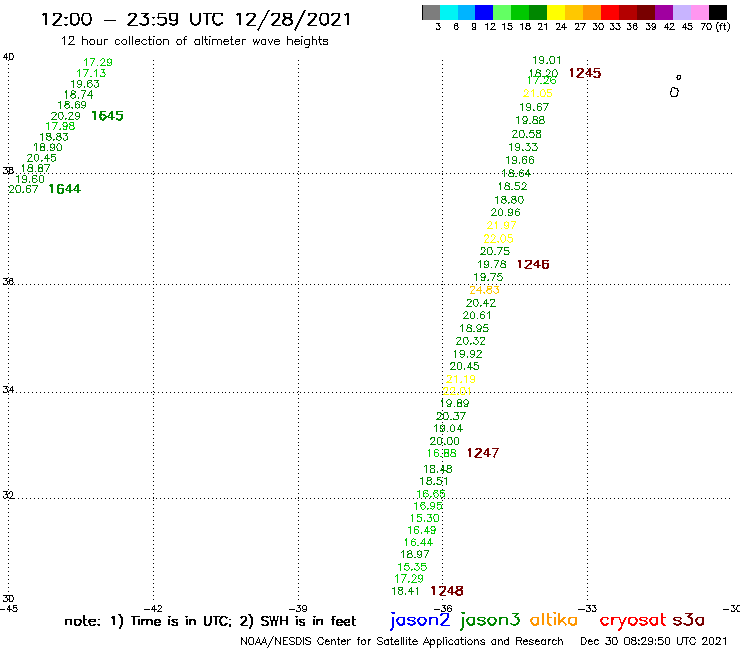This screenshot has width=740, height=650.
Task: Click the gray swatch in the color legend
Action: 431,12
